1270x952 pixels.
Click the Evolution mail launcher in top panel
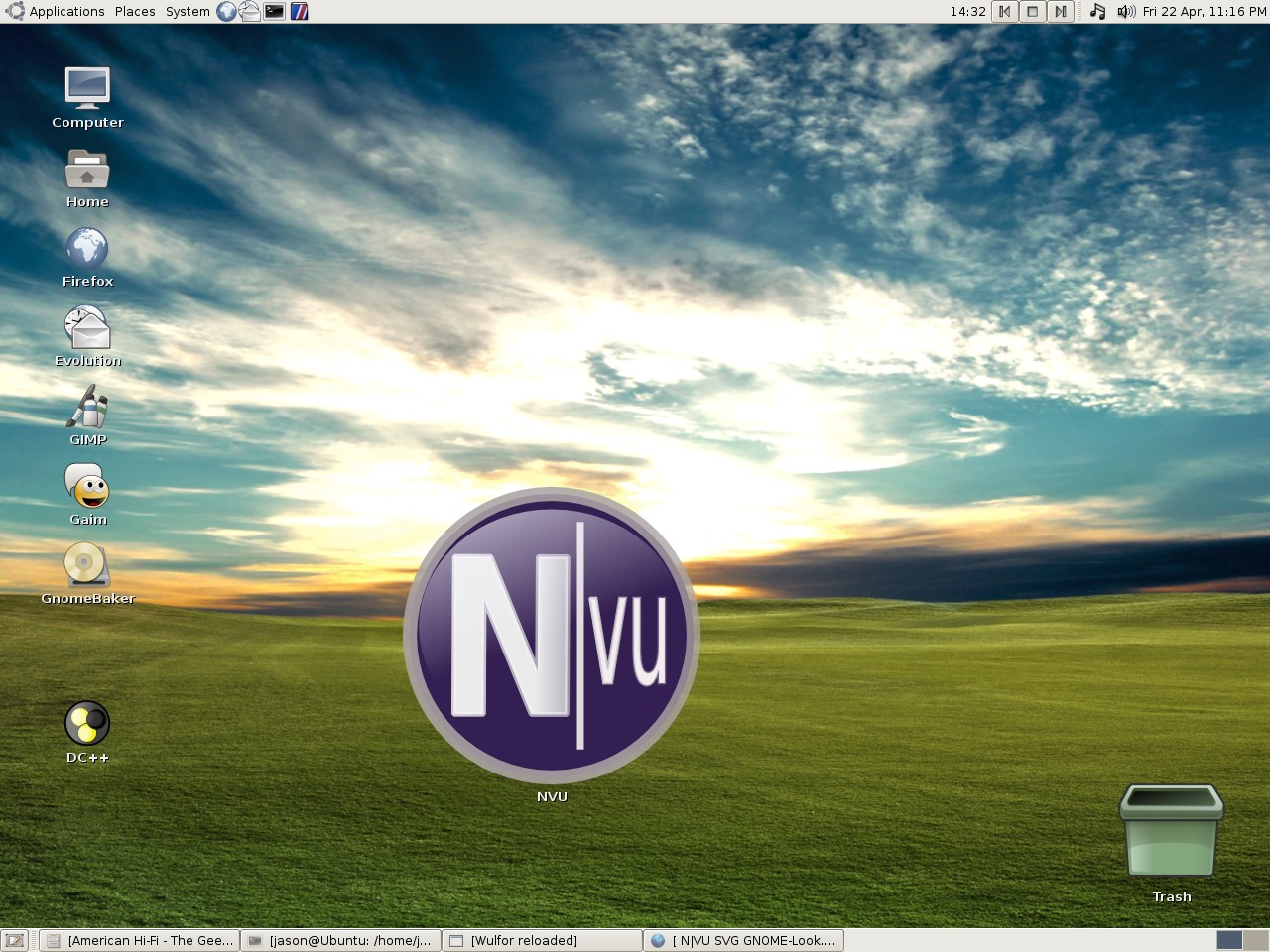[x=250, y=12]
